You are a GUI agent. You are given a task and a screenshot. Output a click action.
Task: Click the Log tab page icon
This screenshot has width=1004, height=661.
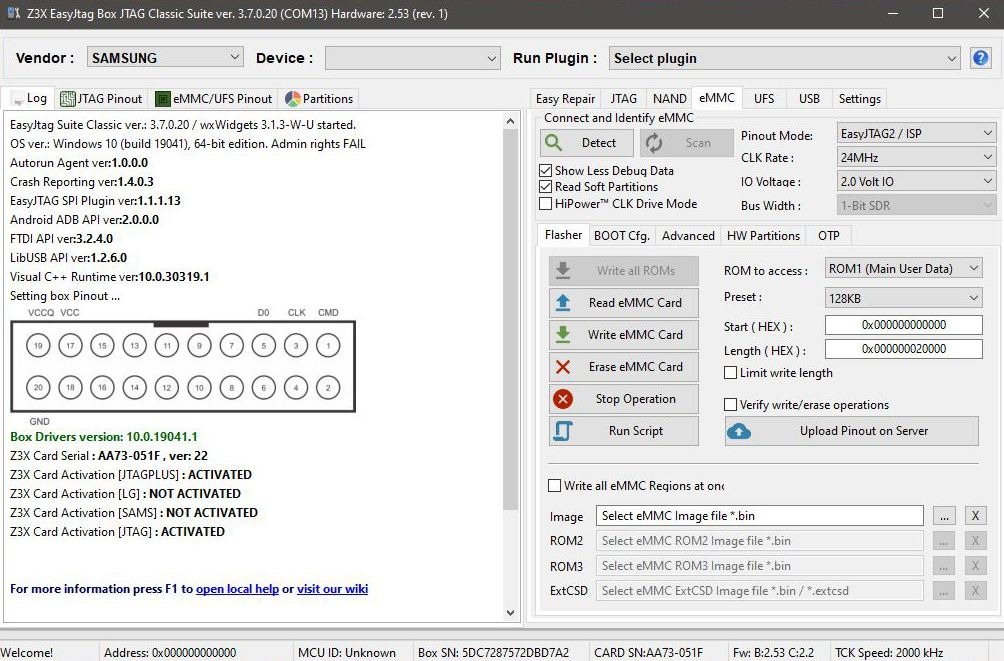17,100
